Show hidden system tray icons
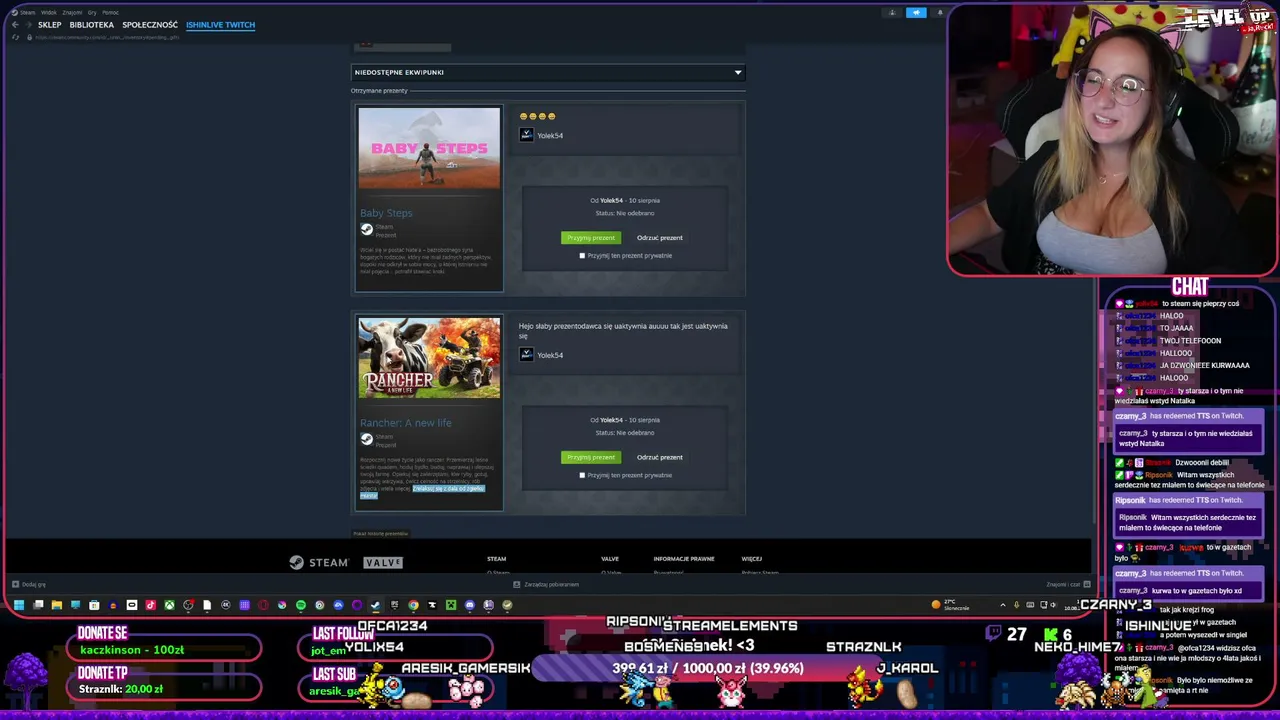 1002,605
